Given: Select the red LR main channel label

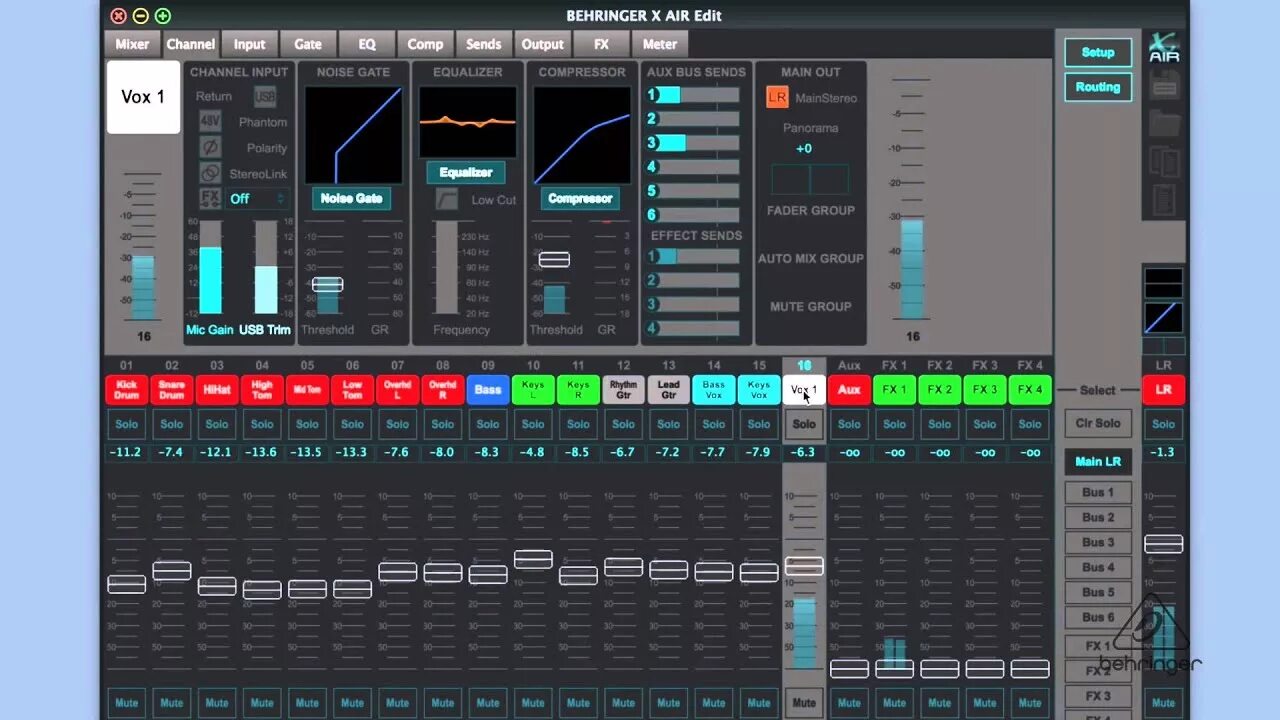Looking at the screenshot, I should [1163, 389].
